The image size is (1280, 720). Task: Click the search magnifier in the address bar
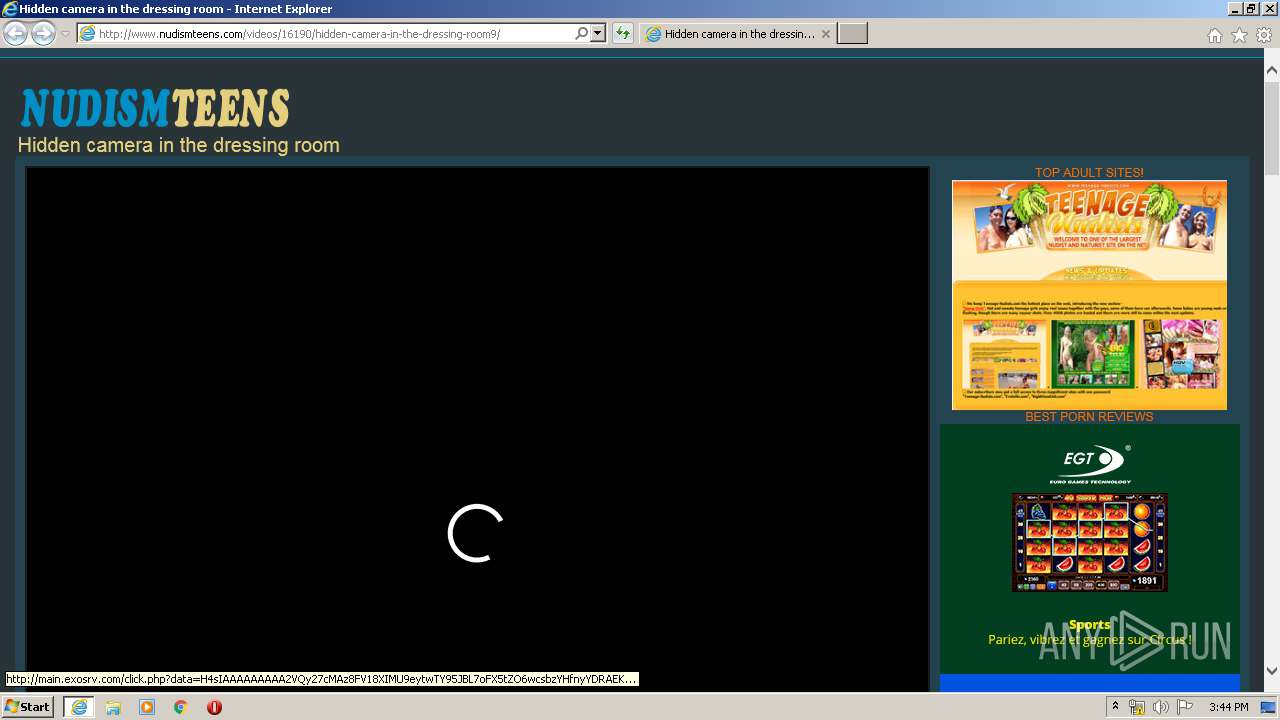(x=582, y=34)
